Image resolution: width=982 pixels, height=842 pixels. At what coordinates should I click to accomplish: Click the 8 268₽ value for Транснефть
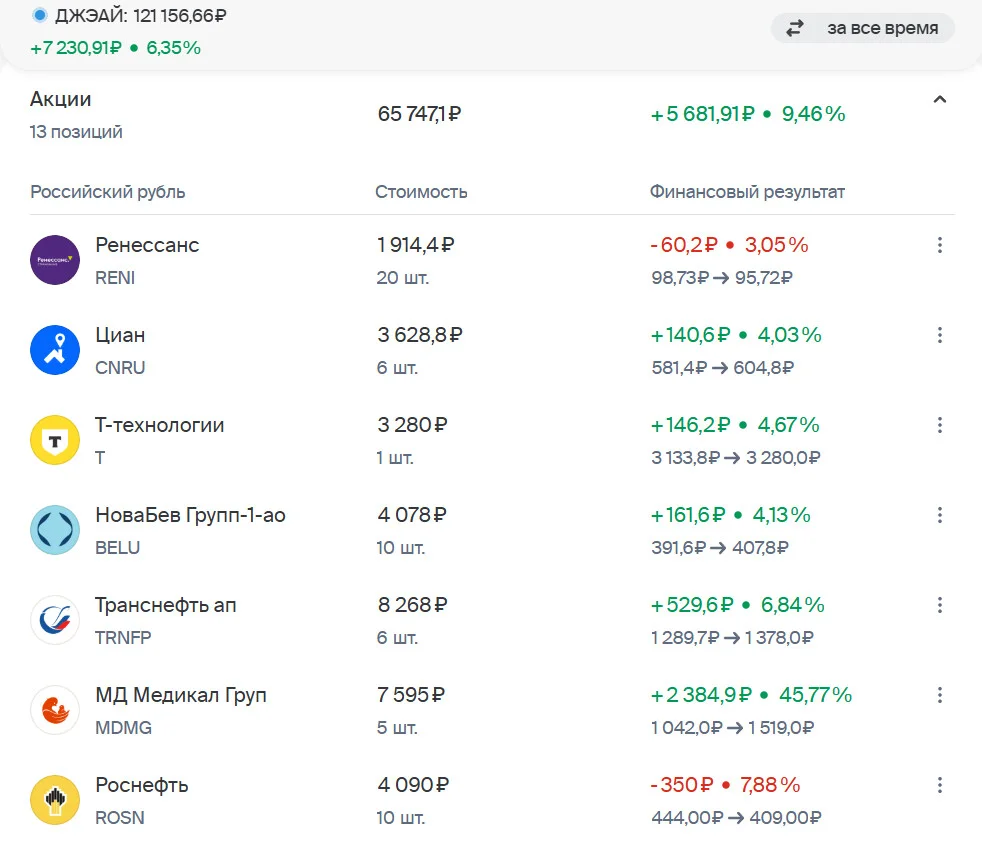[413, 605]
